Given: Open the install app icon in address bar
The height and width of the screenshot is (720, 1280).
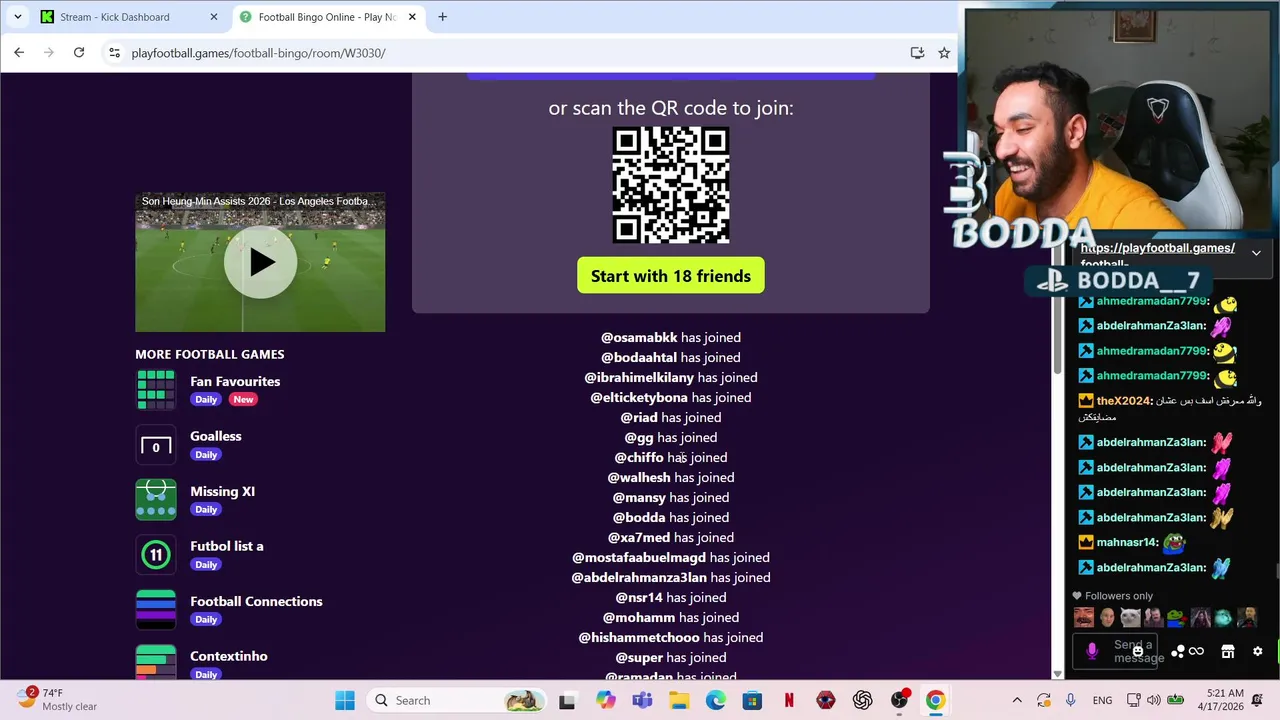Looking at the screenshot, I should click(917, 53).
